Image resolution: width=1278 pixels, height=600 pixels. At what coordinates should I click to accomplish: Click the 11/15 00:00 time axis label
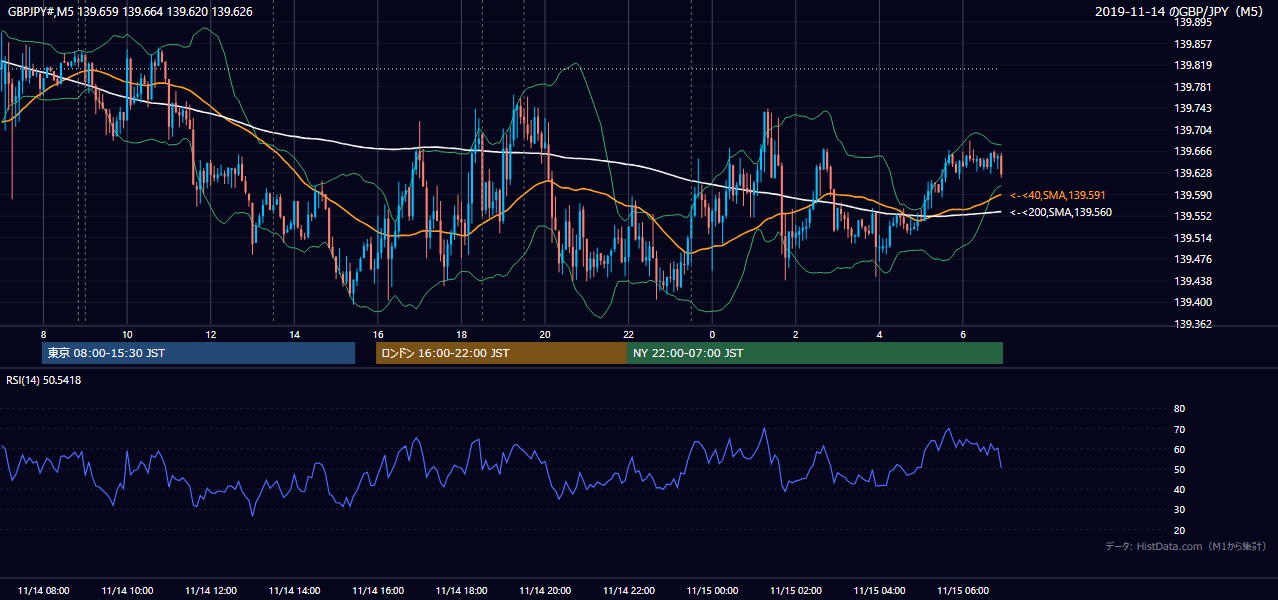point(712,591)
